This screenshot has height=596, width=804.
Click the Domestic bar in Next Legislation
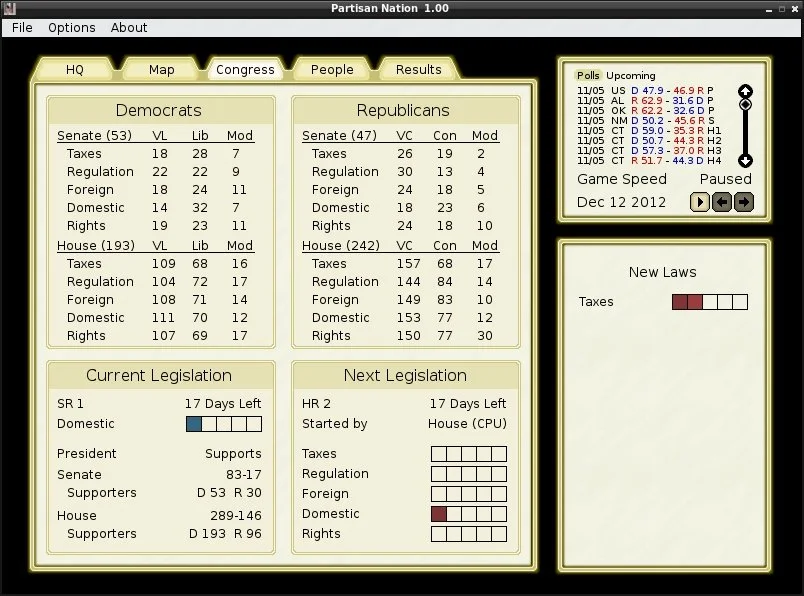click(468, 514)
